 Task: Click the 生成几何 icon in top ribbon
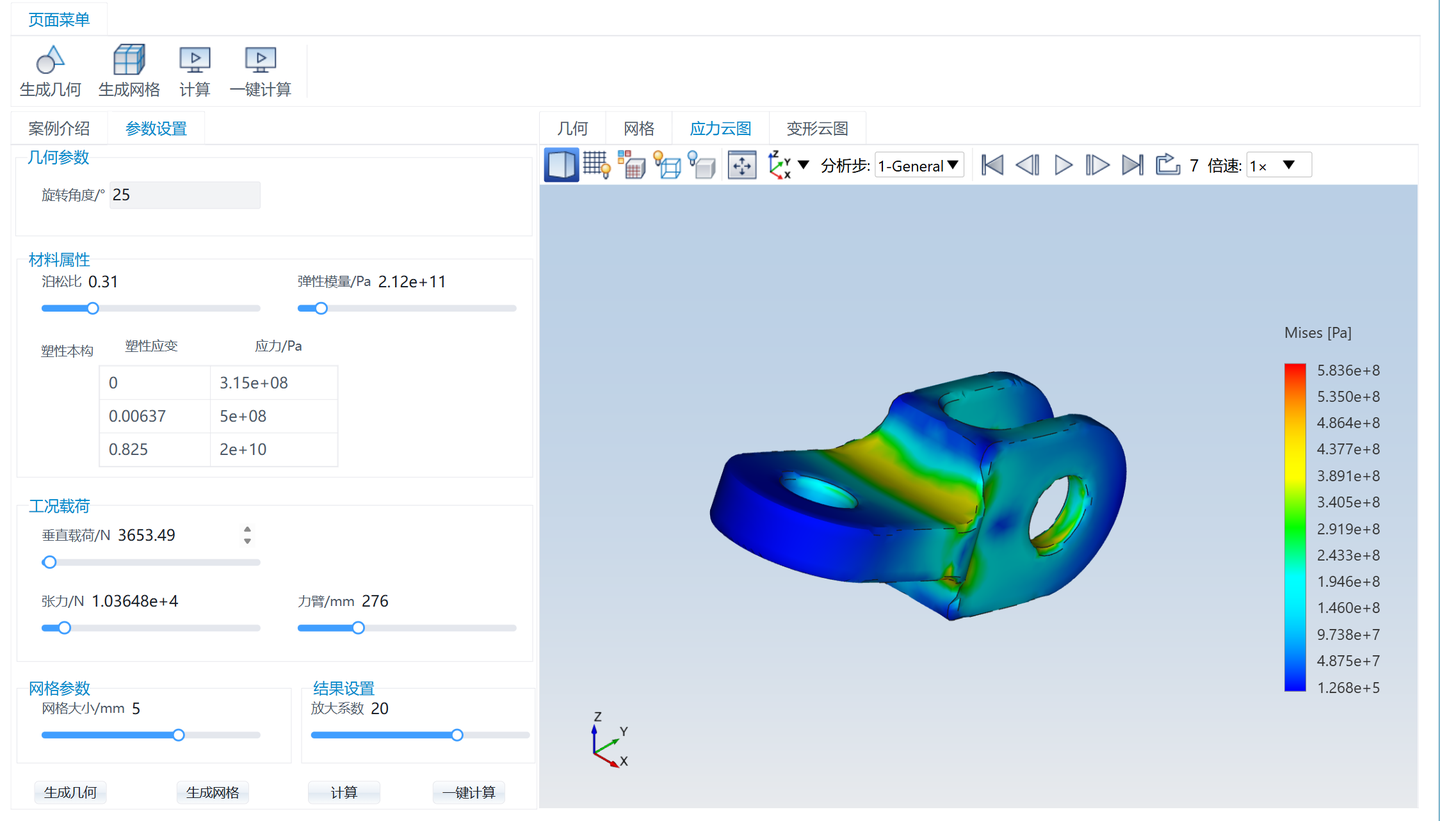[50, 60]
